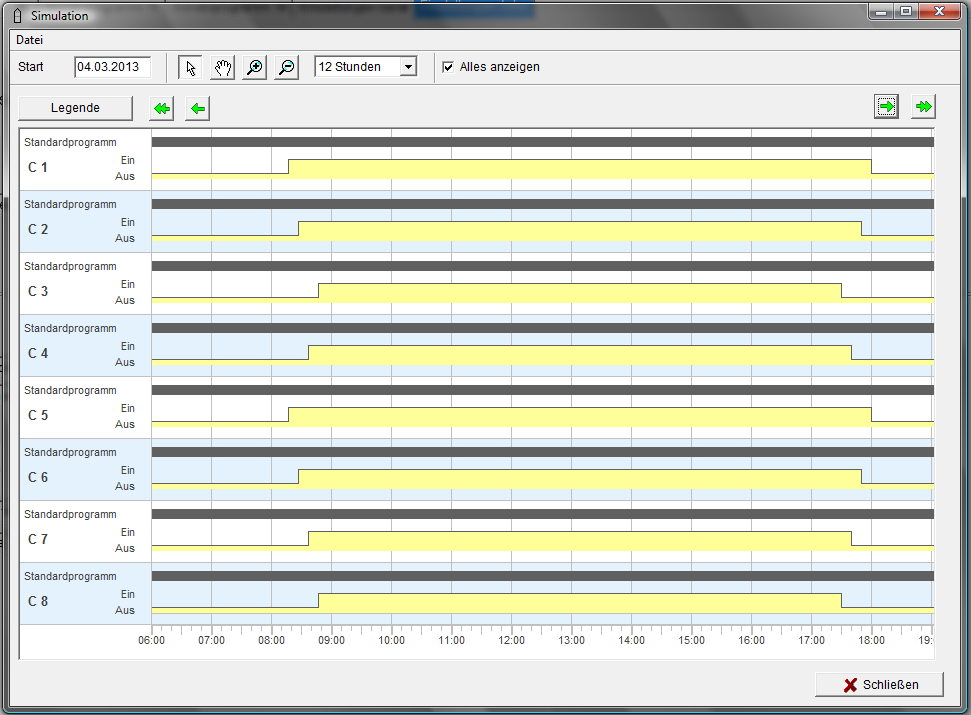971x715 pixels.
Task: Click the 15:00 time axis label
Action: (691, 640)
